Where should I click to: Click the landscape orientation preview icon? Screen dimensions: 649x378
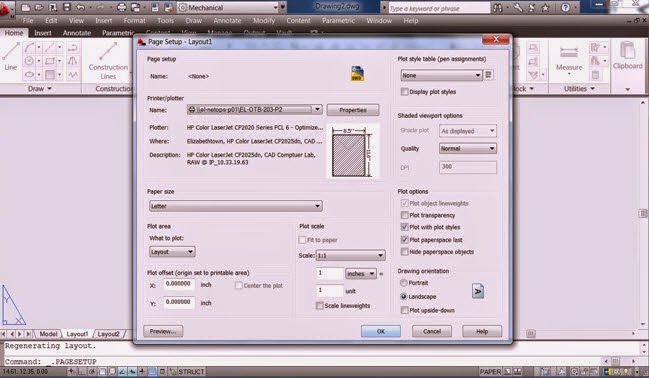point(478,291)
